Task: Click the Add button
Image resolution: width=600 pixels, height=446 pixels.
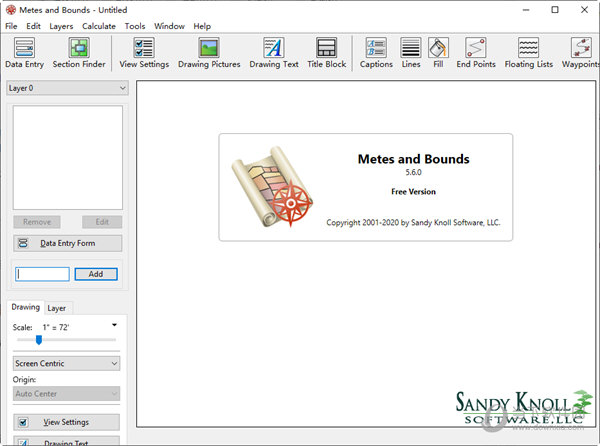Action: click(96, 274)
